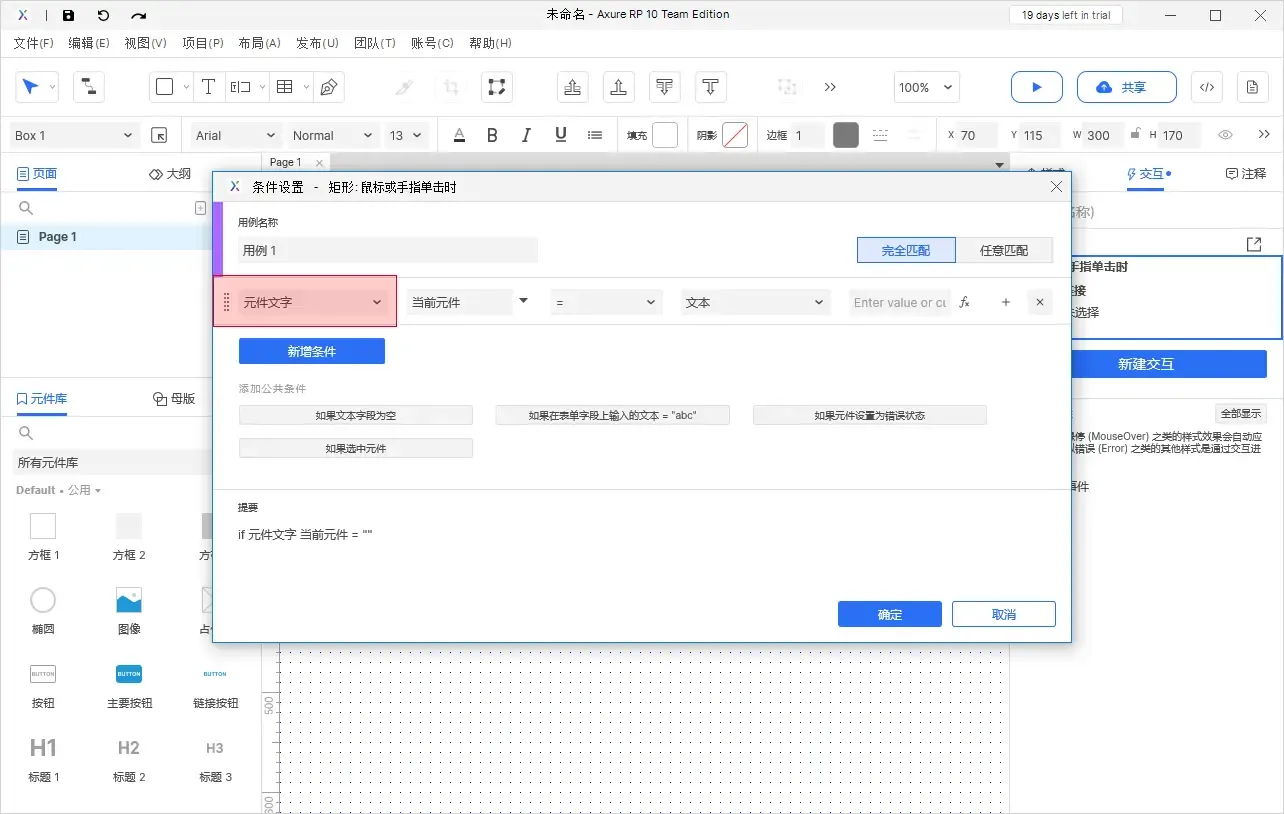Image resolution: width=1284 pixels, height=814 pixels.
Task: Select the 完全匹配 match option
Action: pos(905,250)
